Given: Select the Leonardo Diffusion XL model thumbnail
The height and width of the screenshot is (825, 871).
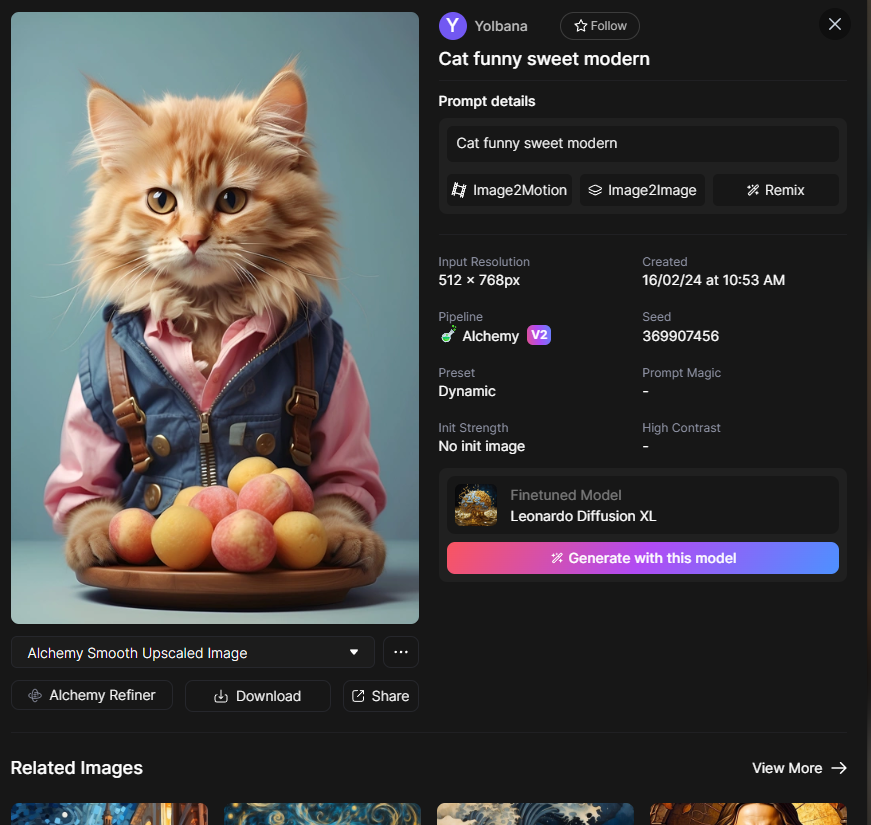Looking at the screenshot, I should click(475, 505).
